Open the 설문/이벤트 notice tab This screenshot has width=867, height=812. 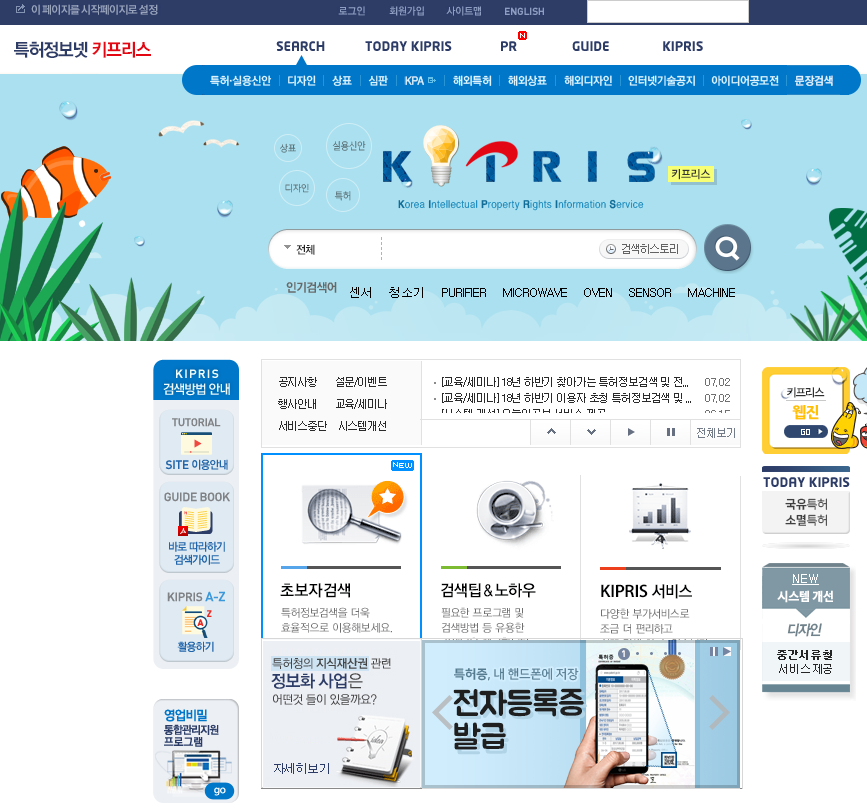pyautogui.click(x=361, y=382)
